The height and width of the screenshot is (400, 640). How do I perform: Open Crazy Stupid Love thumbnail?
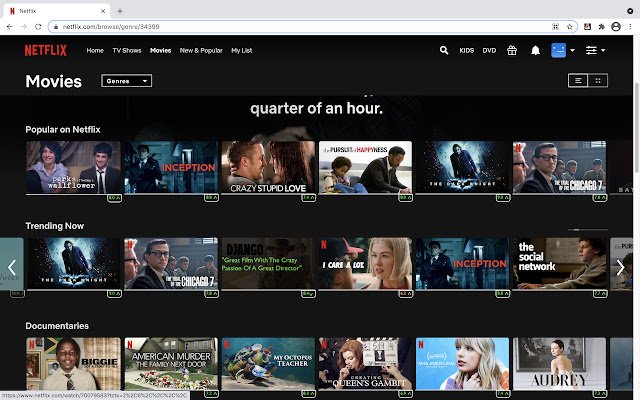pyautogui.click(x=268, y=167)
